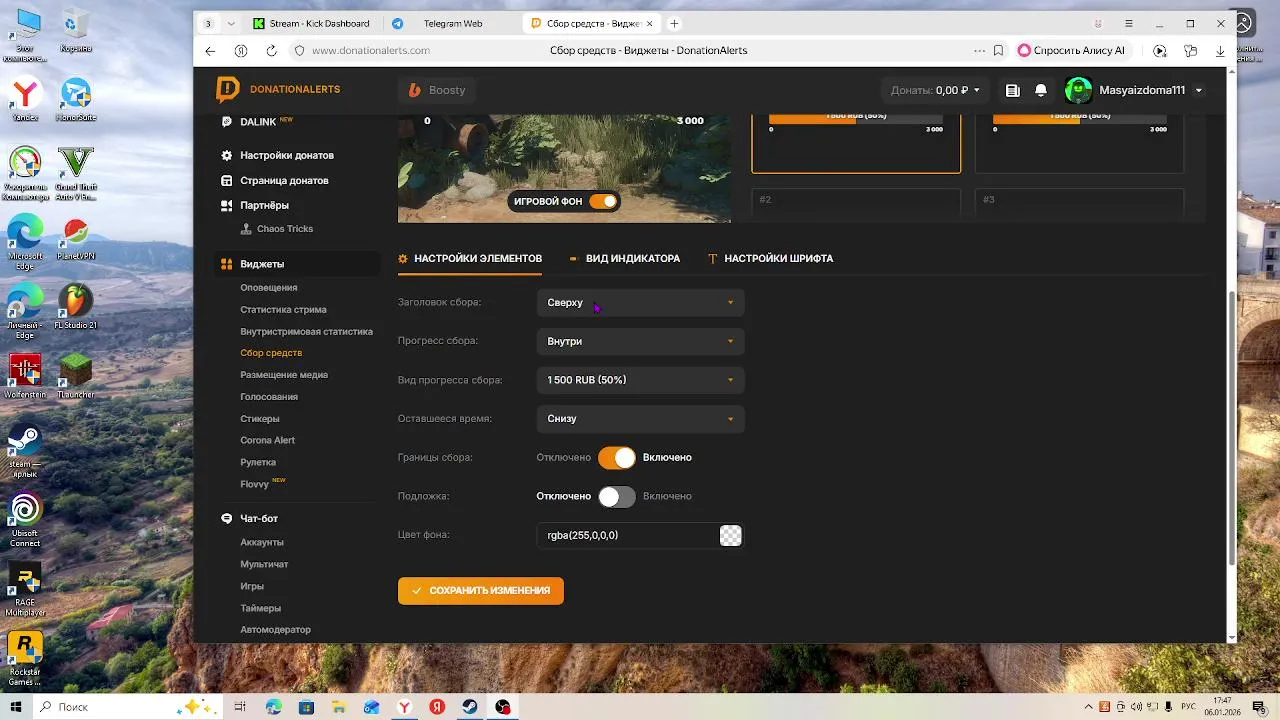
Task: Open the new tab plus button
Action: (674, 23)
